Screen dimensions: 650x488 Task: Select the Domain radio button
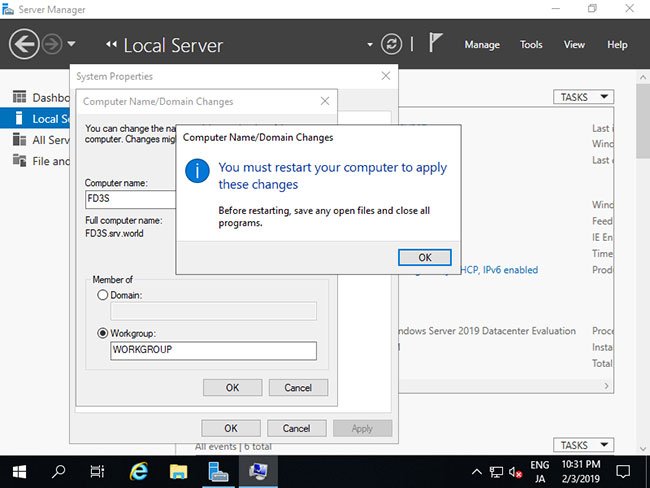pyautogui.click(x=102, y=295)
